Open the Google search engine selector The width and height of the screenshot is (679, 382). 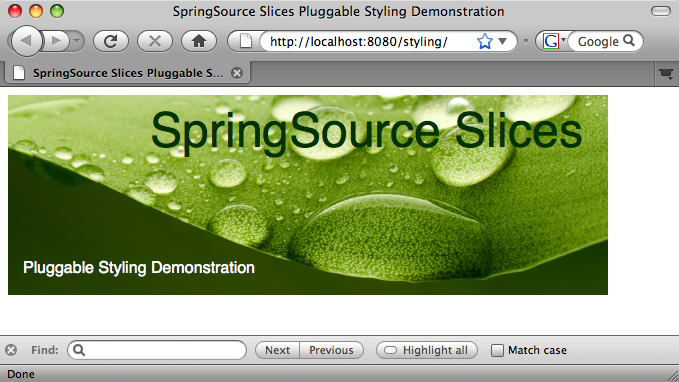pyautogui.click(x=554, y=41)
